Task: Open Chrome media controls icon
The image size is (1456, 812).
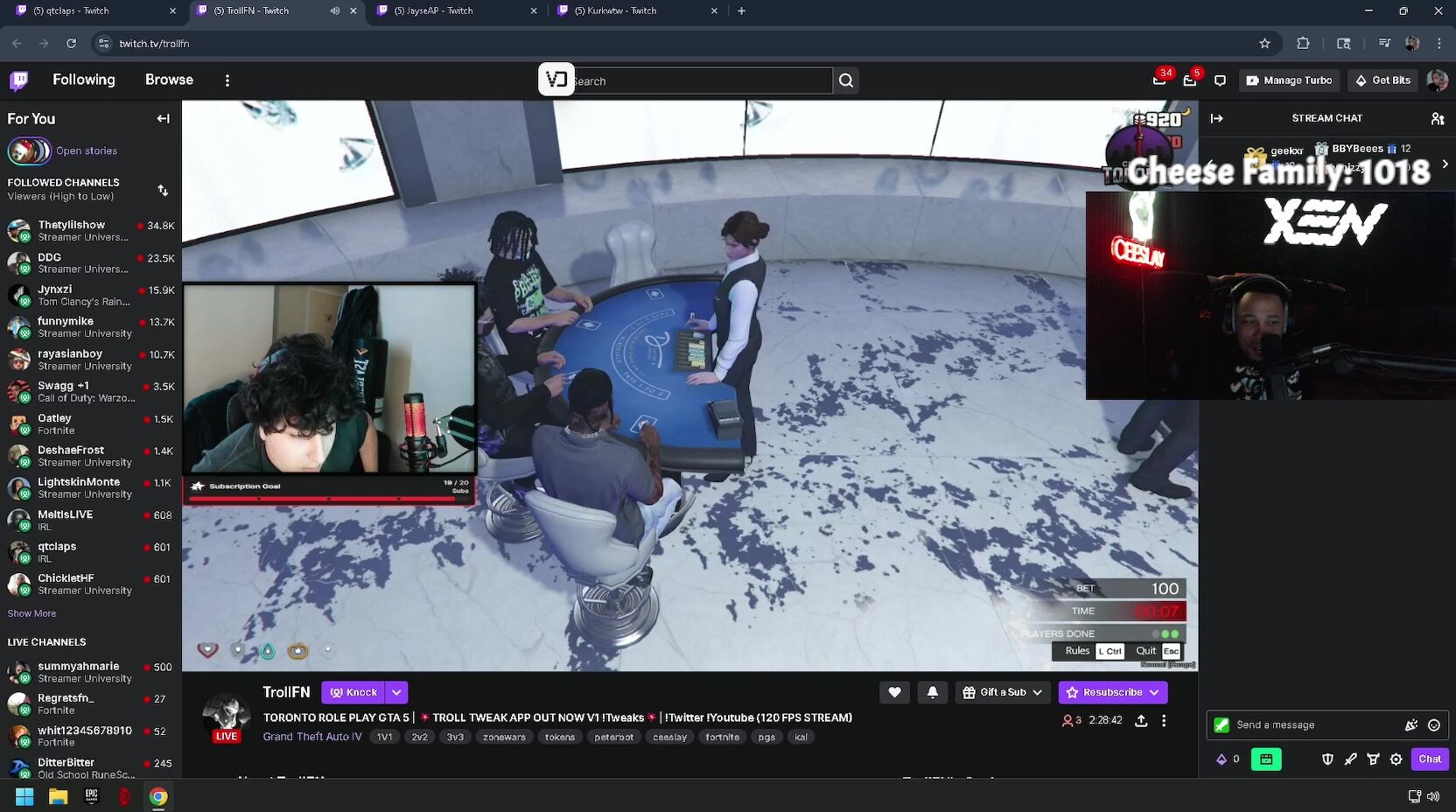Action: (1384, 43)
